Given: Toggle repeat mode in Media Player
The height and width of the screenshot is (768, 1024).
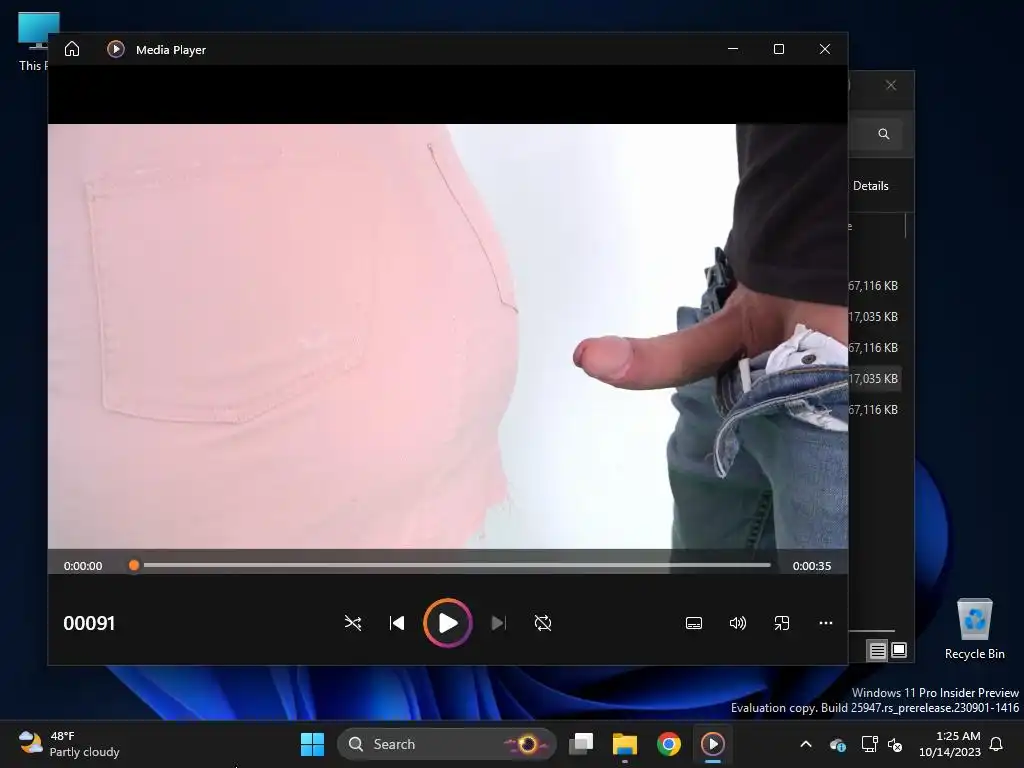Looking at the screenshot, I should point(543,623).
